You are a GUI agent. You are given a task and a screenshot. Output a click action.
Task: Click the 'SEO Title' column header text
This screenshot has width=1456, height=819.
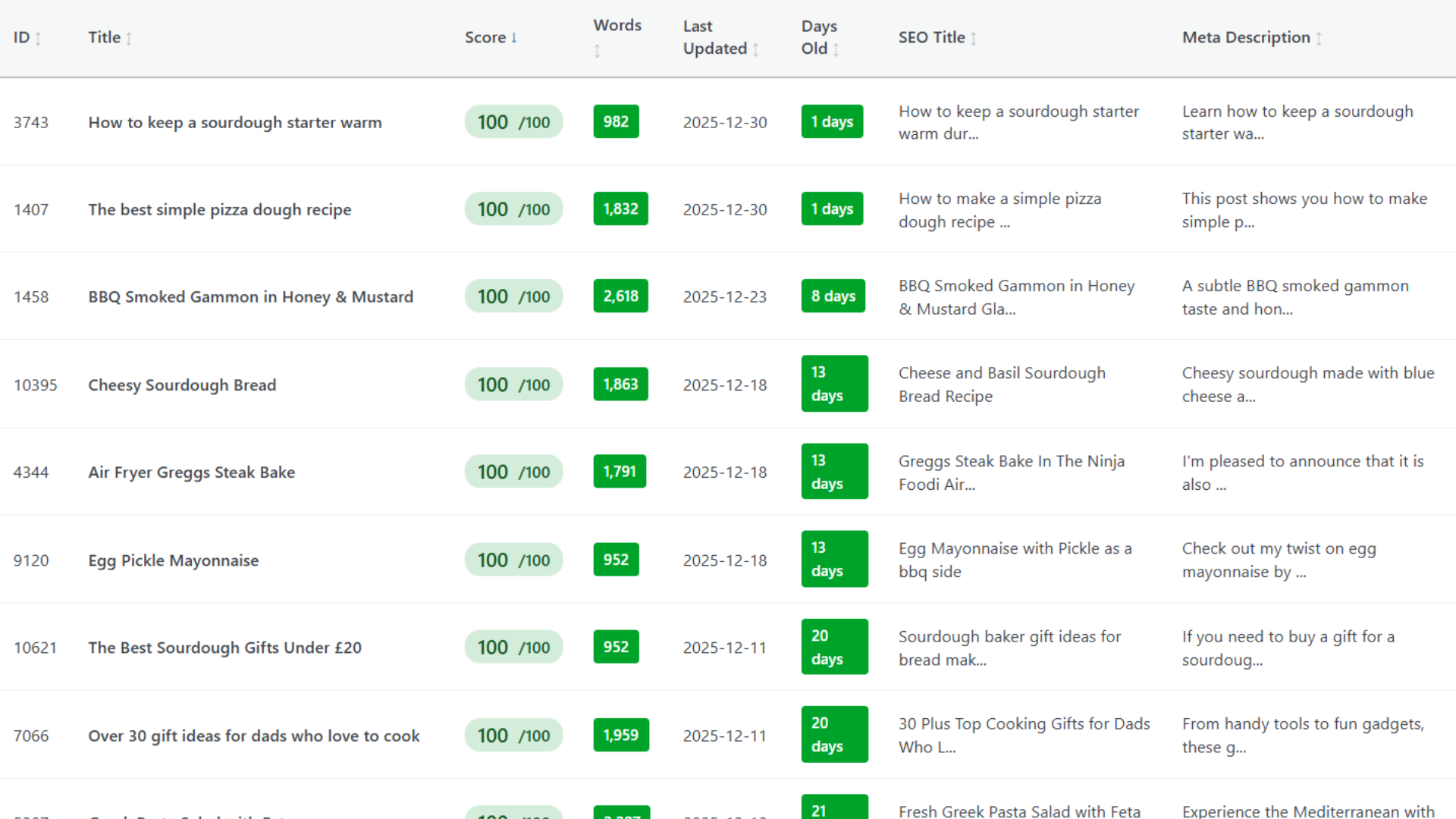point(931,37)
